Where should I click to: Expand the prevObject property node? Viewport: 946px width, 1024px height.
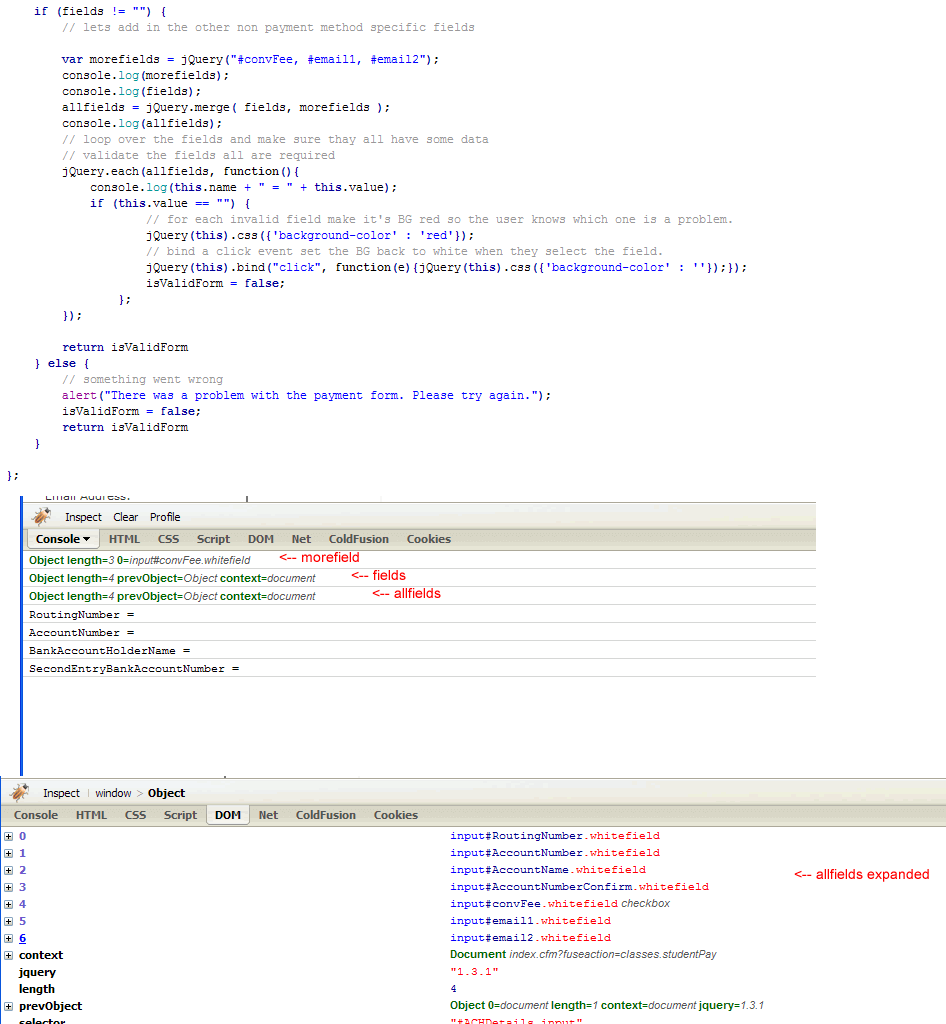[8, 1006]
